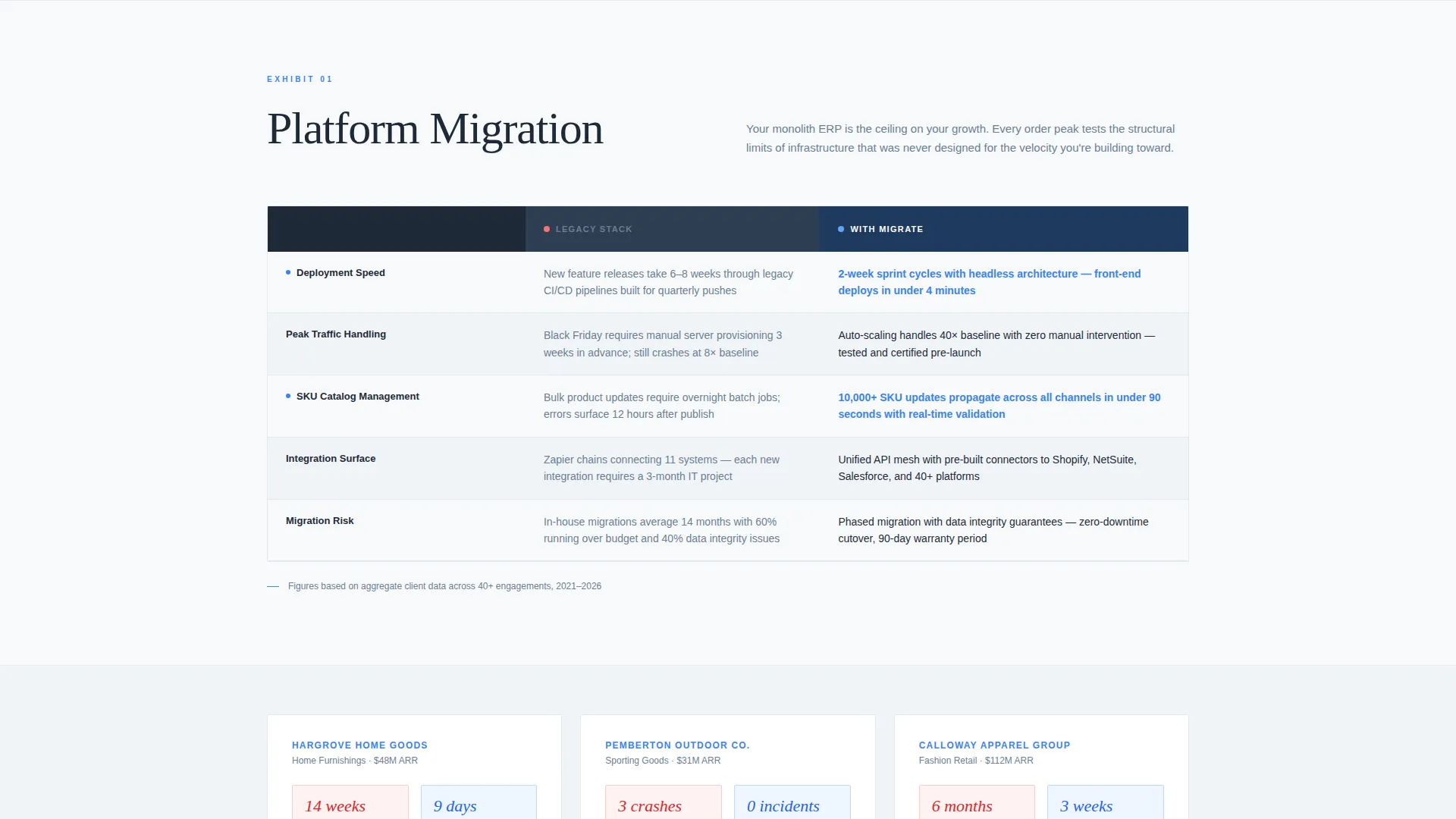Click the Deployment Speed row label
The height and width of the screenshot is (819, 1456).
coord(340,273)
